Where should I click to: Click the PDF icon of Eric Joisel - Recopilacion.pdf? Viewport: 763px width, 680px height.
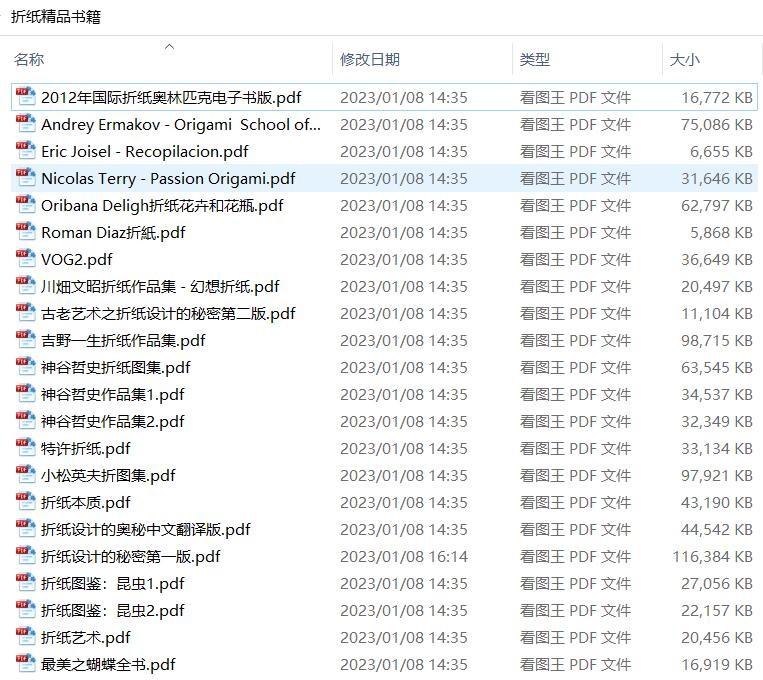pos(25,150)
